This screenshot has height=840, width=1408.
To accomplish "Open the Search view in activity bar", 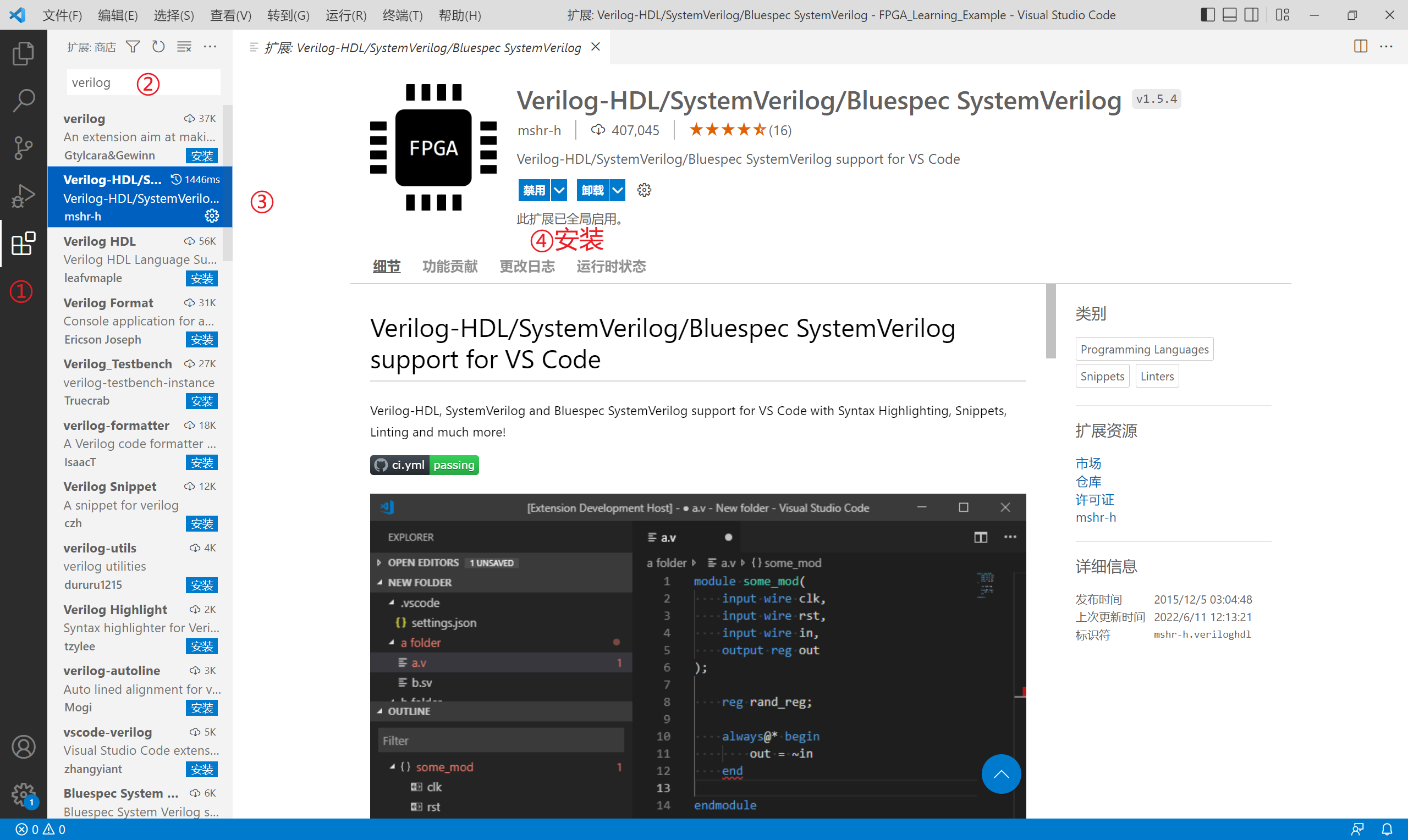I will (x=23, y=101).
